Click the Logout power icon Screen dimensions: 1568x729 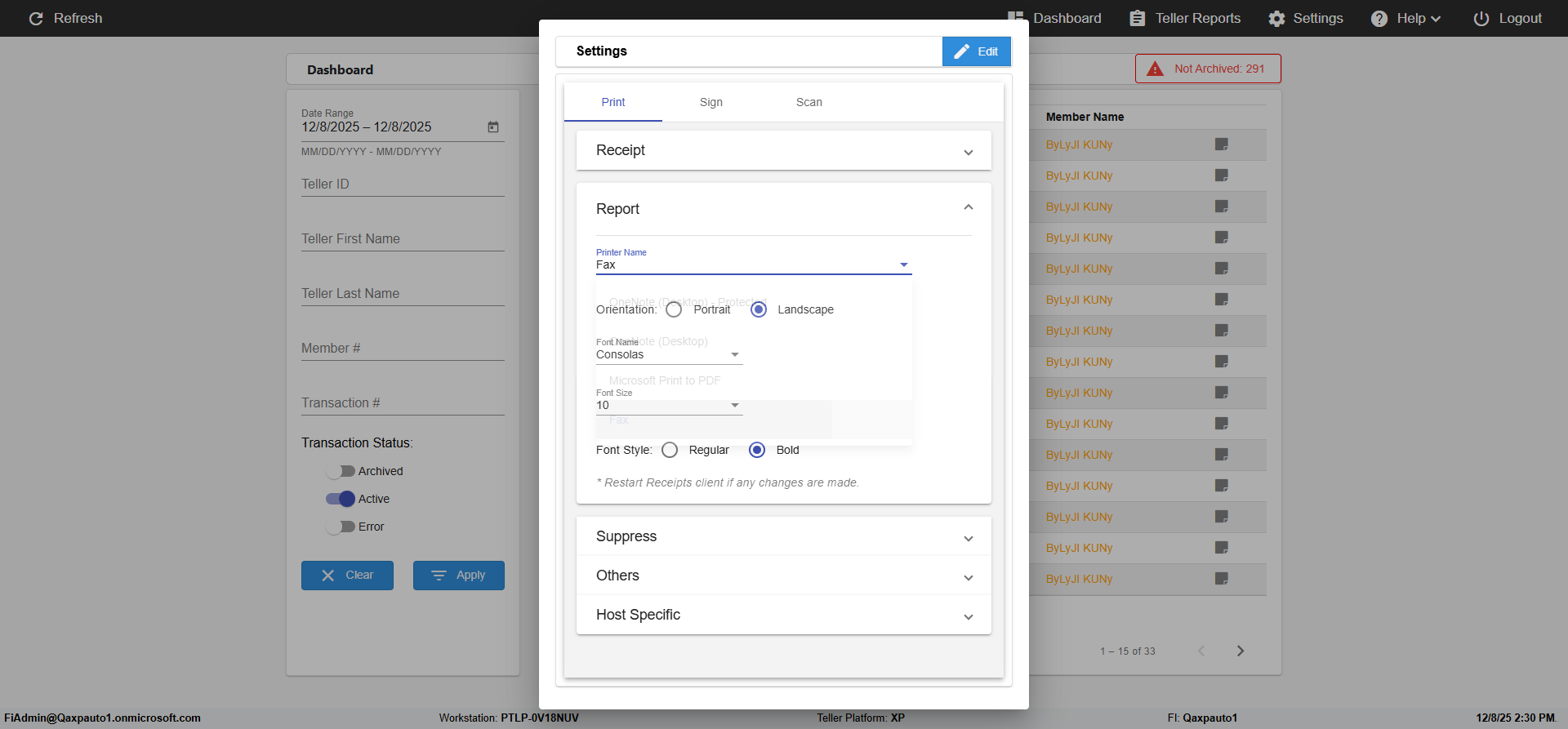[x=1481, y=19]
